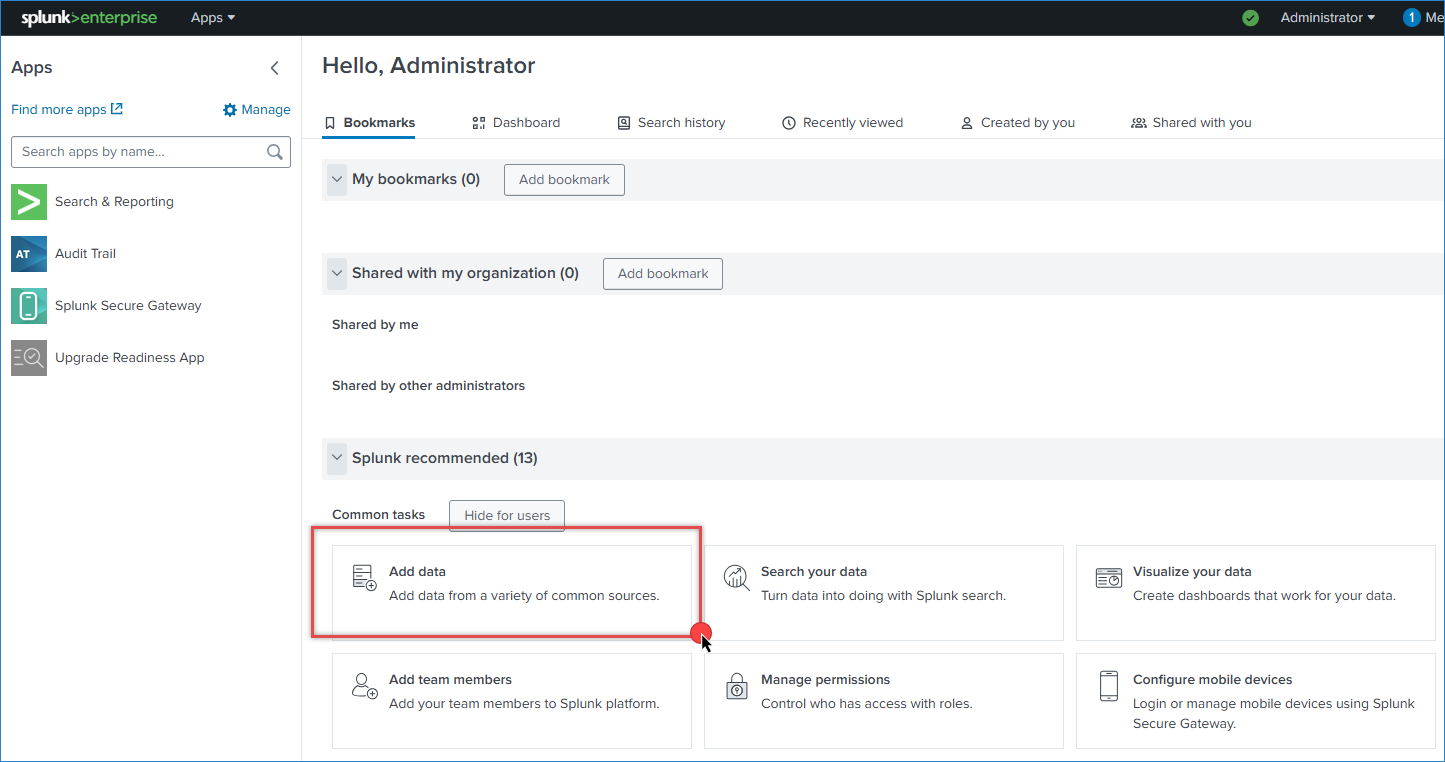Open the Search your data title
1445x762 pixels.
814,572
